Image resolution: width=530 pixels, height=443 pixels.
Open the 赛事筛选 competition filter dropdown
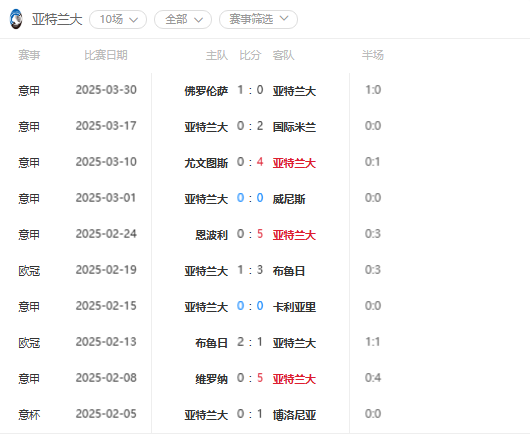[x=258, y=19]
